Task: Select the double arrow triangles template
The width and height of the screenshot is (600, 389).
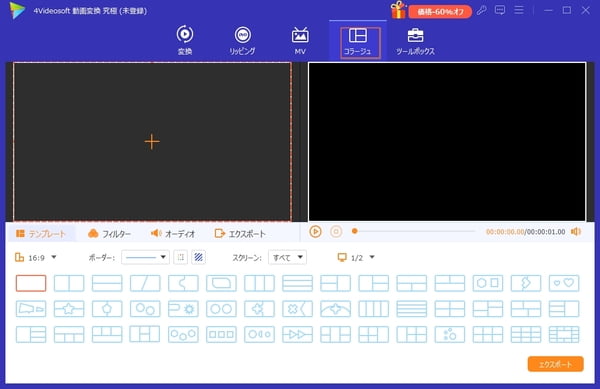Action: (297, 334)
